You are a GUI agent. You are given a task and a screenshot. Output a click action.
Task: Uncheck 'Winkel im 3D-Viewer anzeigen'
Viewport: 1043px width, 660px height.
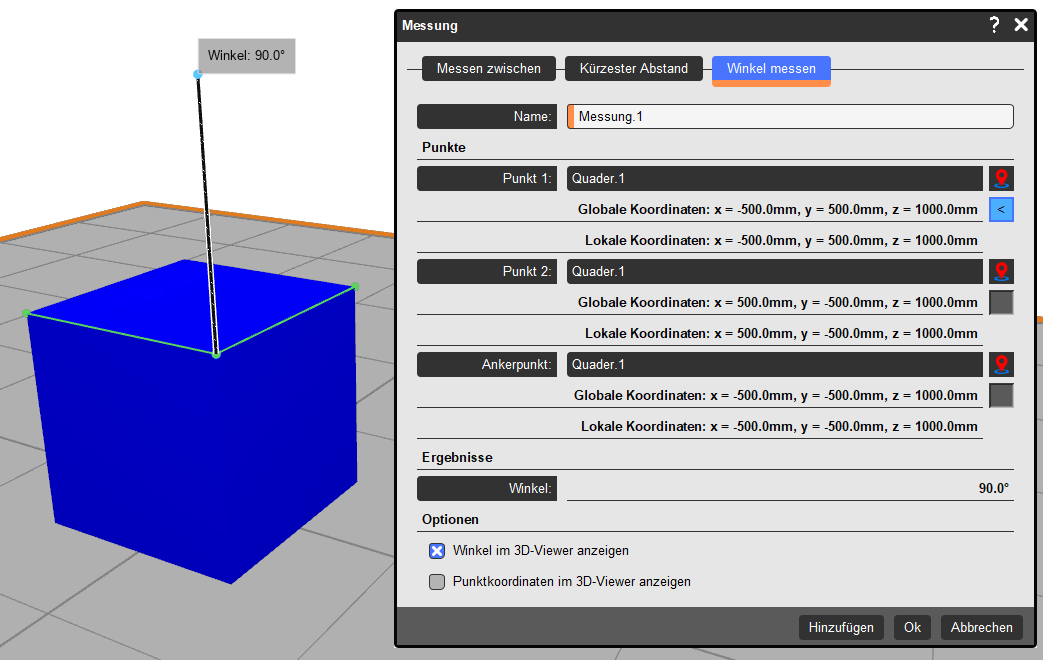tap(437, 551)
